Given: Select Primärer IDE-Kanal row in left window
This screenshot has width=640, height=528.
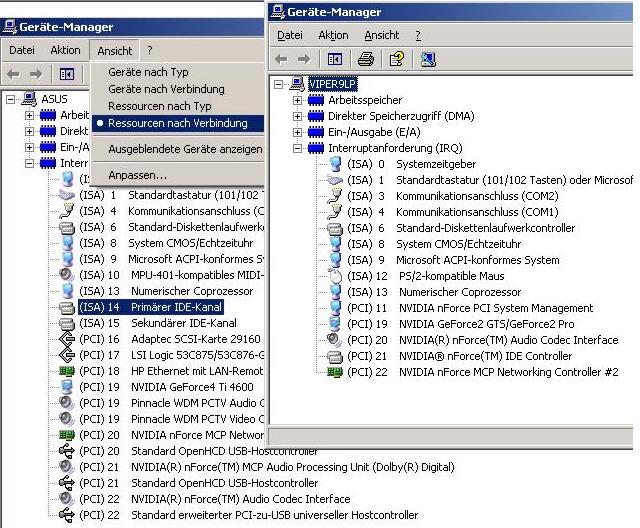Looking at the screenshot, I should pyautogui.click(x=151, y=307).
